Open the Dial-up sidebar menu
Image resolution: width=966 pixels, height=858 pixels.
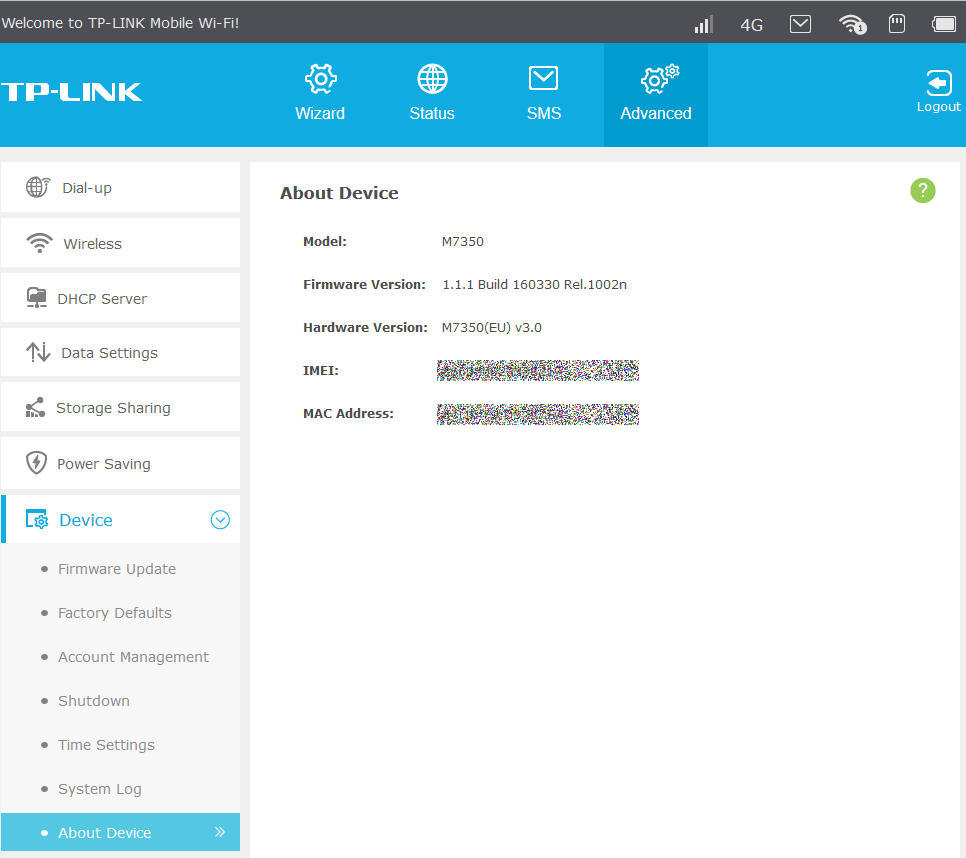click(x=120, y=187)
